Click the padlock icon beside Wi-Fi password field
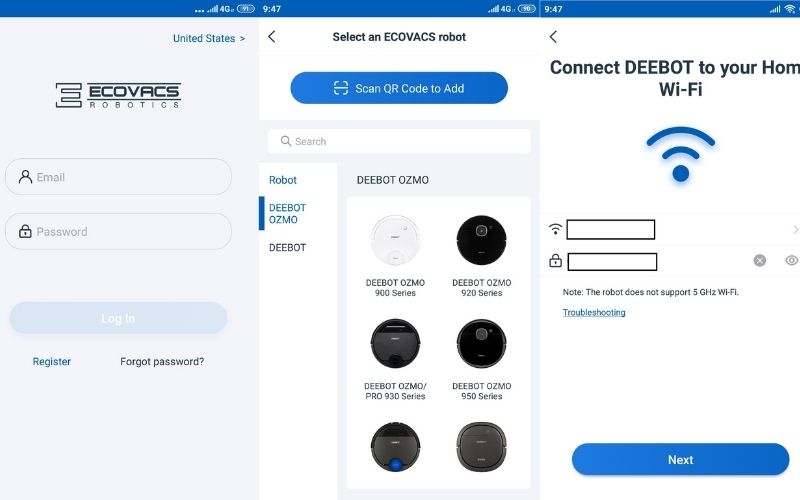The height and width of the screenshot is (500, 800). (x=556, y=261)
